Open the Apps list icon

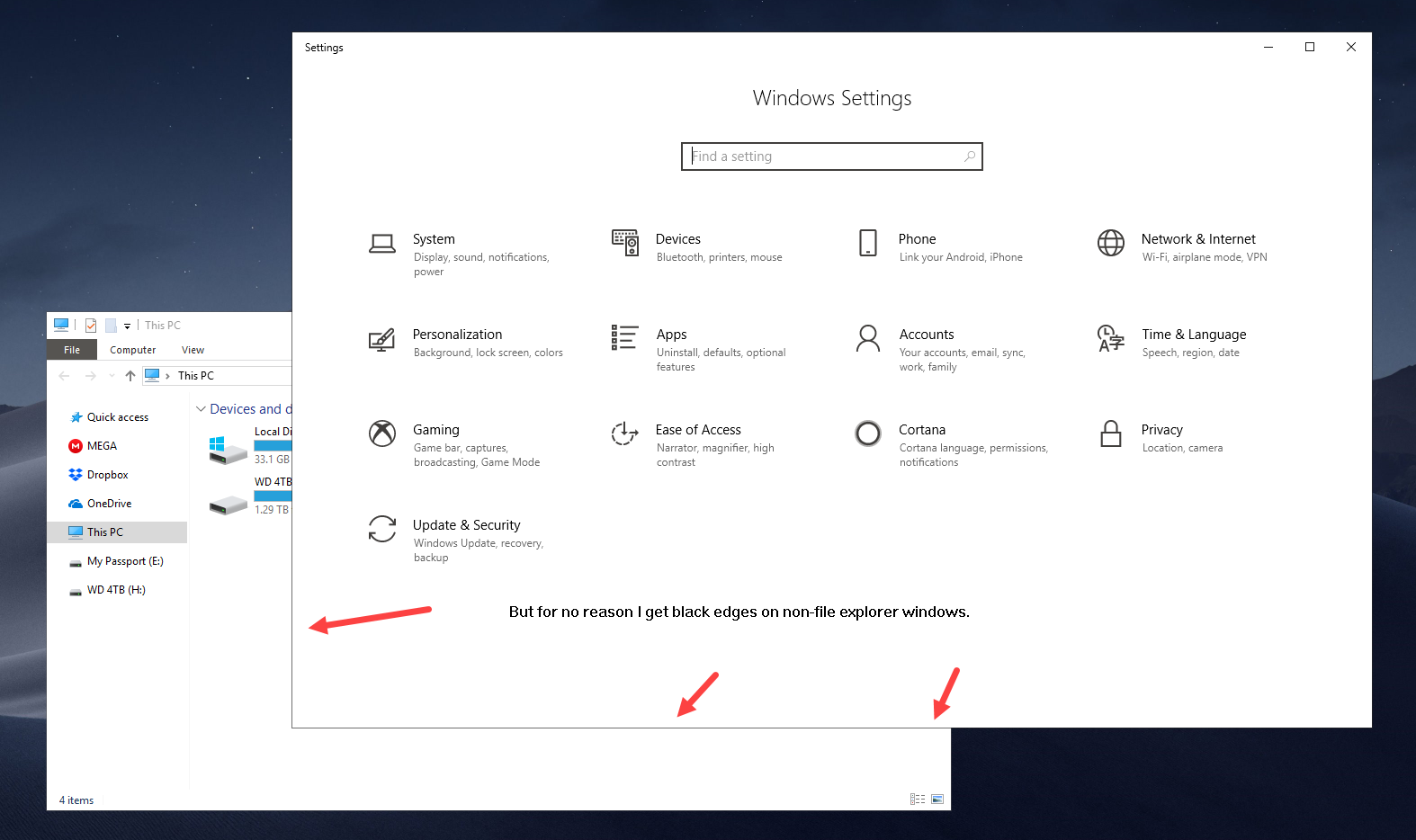click(625, 337)
